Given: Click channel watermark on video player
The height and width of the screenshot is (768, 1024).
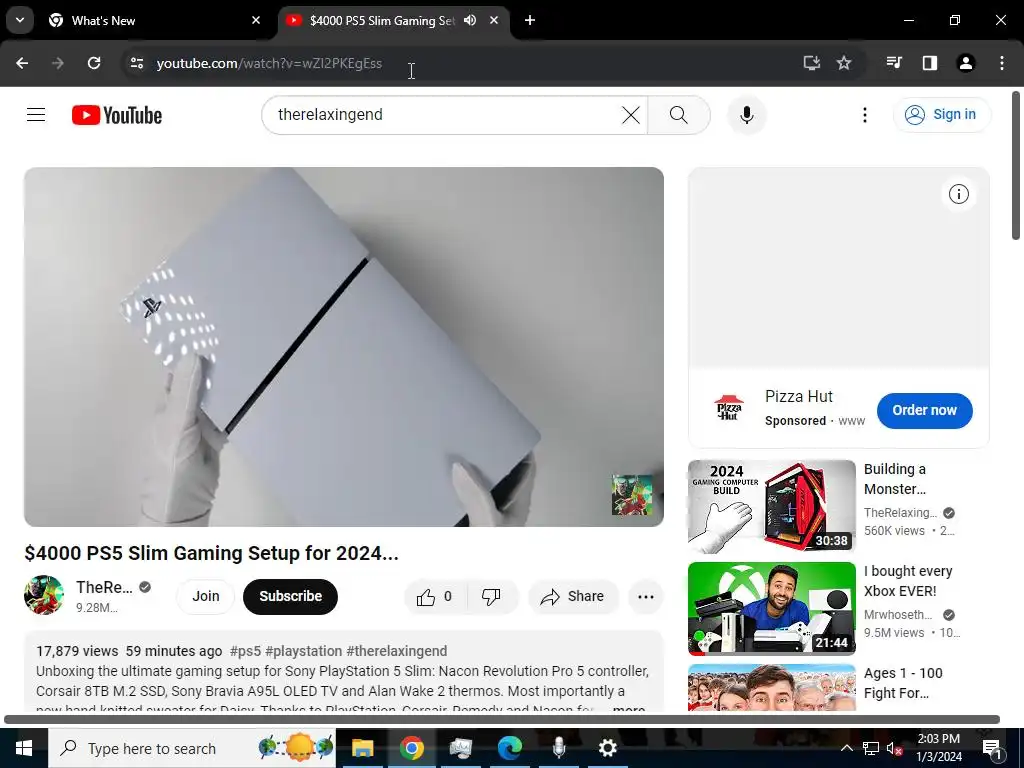Looking at the screenshot, I should 632,494.
